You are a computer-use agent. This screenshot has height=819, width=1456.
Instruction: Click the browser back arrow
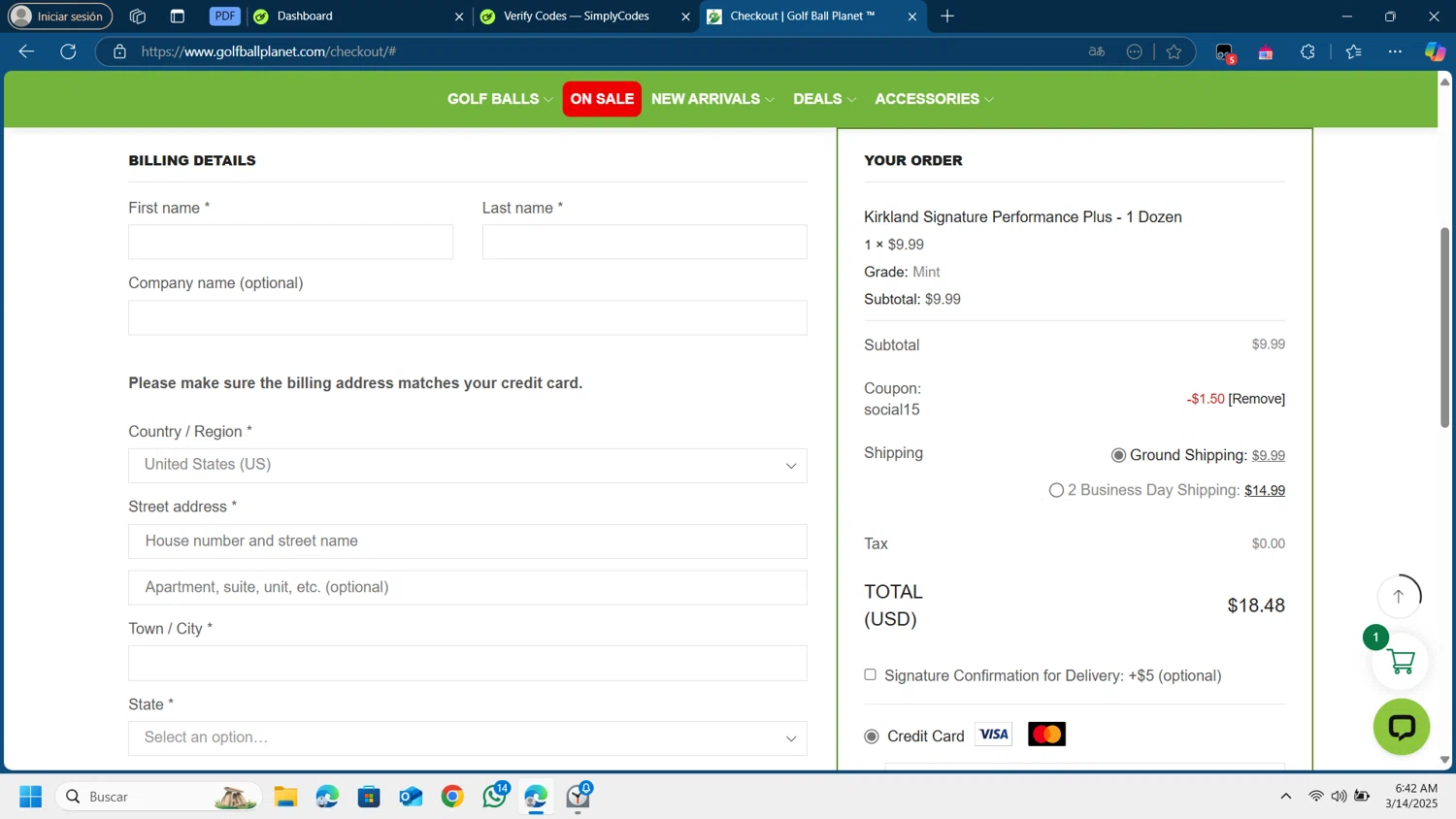[x=26, y=51]
